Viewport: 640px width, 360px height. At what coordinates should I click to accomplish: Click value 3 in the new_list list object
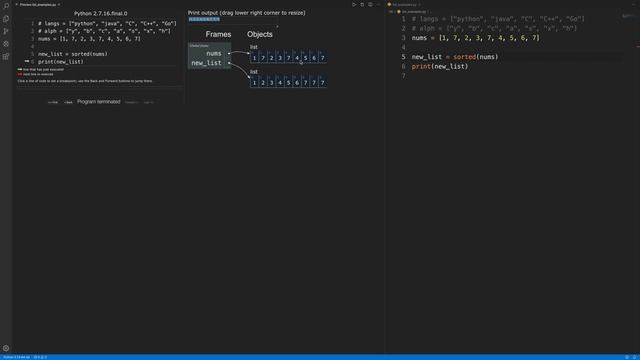[271, 82]
